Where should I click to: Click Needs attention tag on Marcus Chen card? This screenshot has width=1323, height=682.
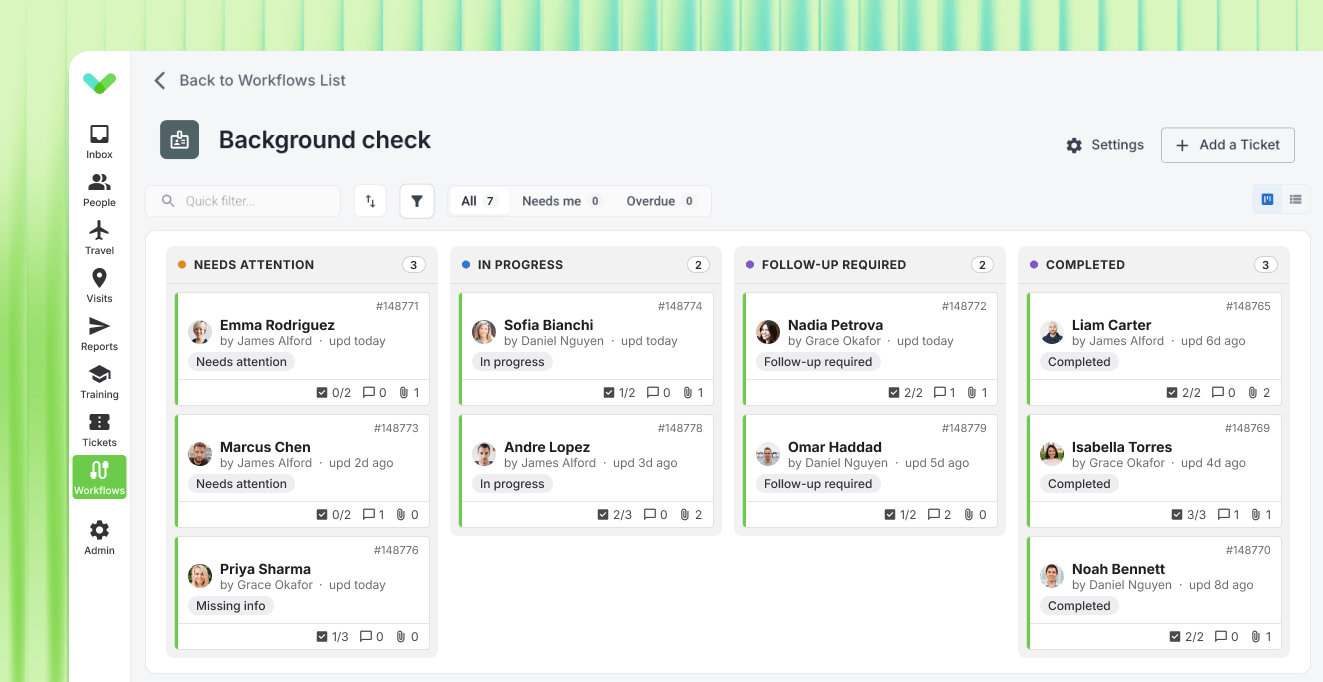(x=241, y=484)
